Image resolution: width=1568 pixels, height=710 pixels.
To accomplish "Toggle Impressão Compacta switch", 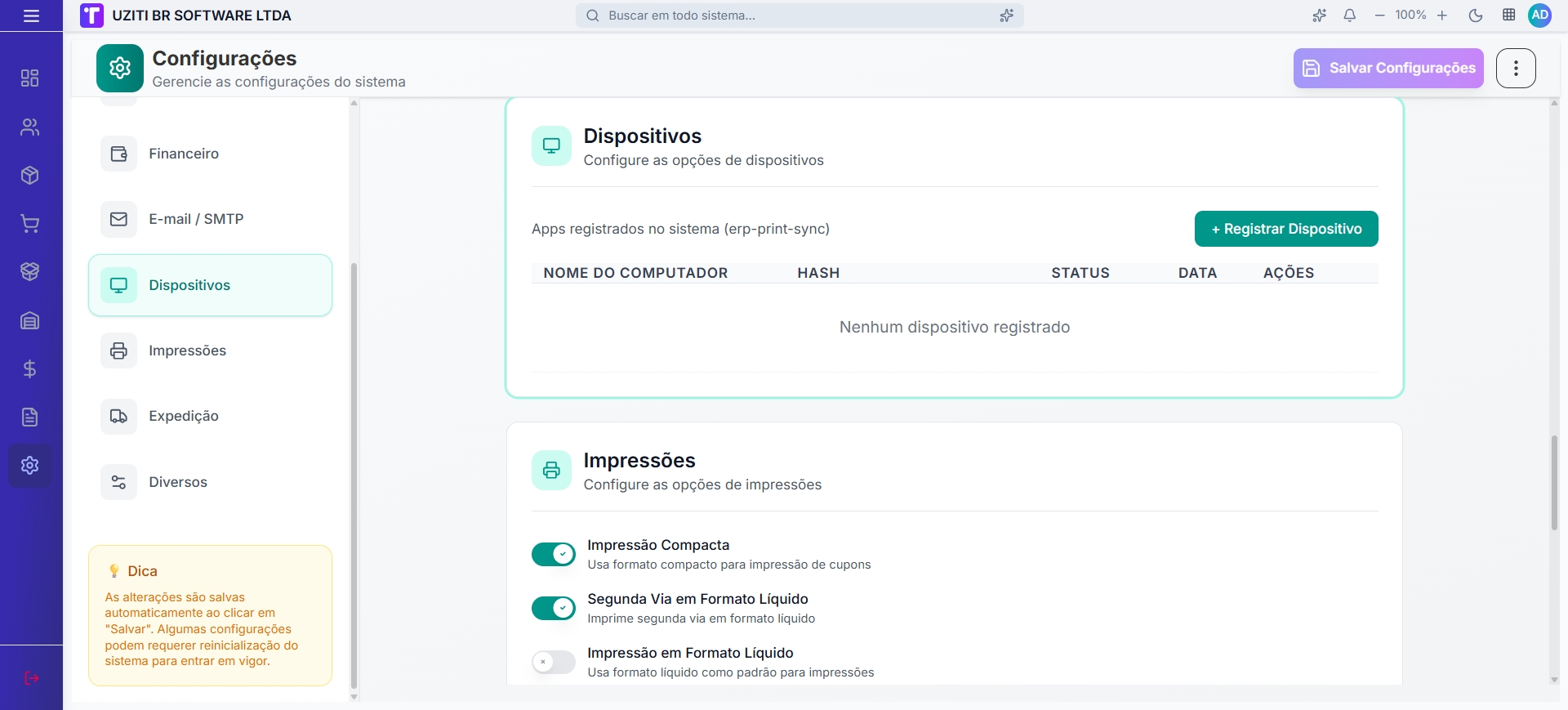I will point(554,555).
